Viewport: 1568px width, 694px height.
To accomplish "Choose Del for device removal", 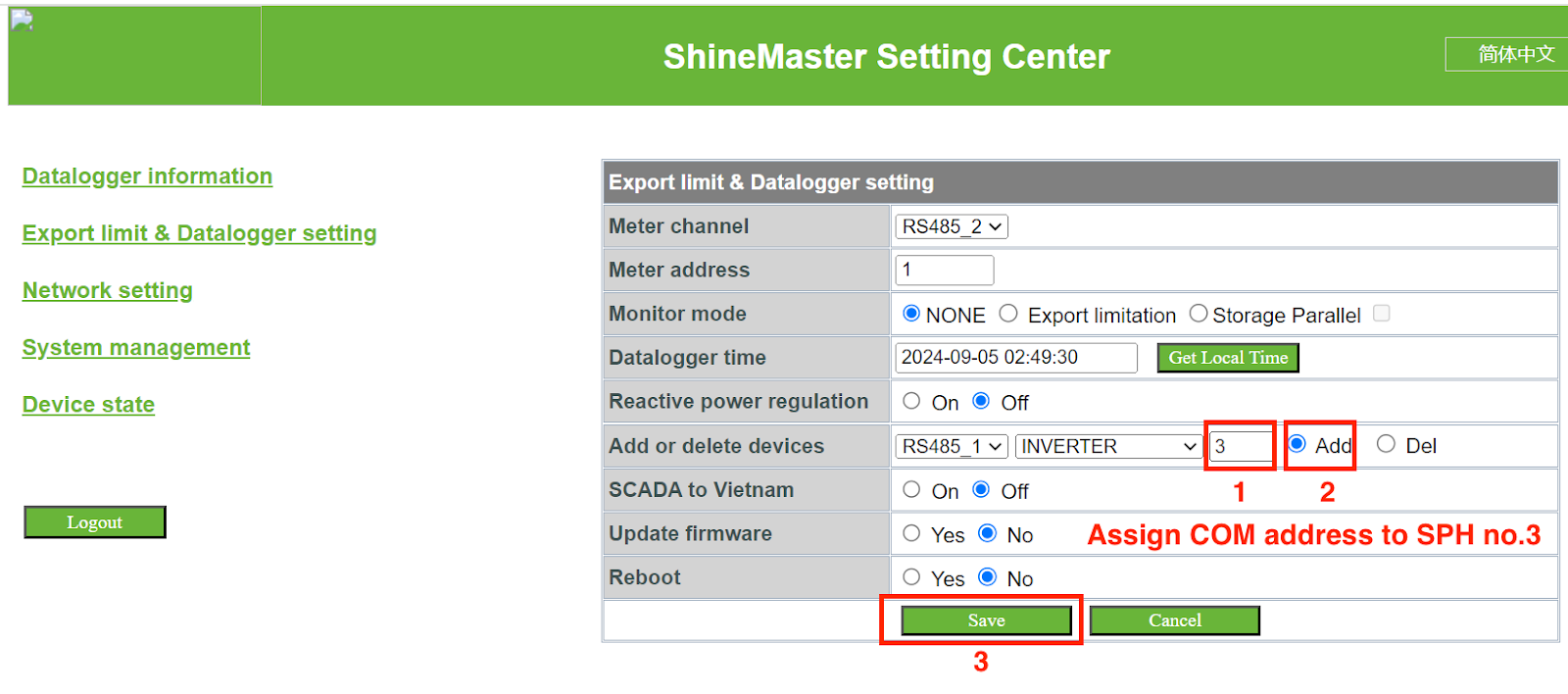I will (1386, 444).
